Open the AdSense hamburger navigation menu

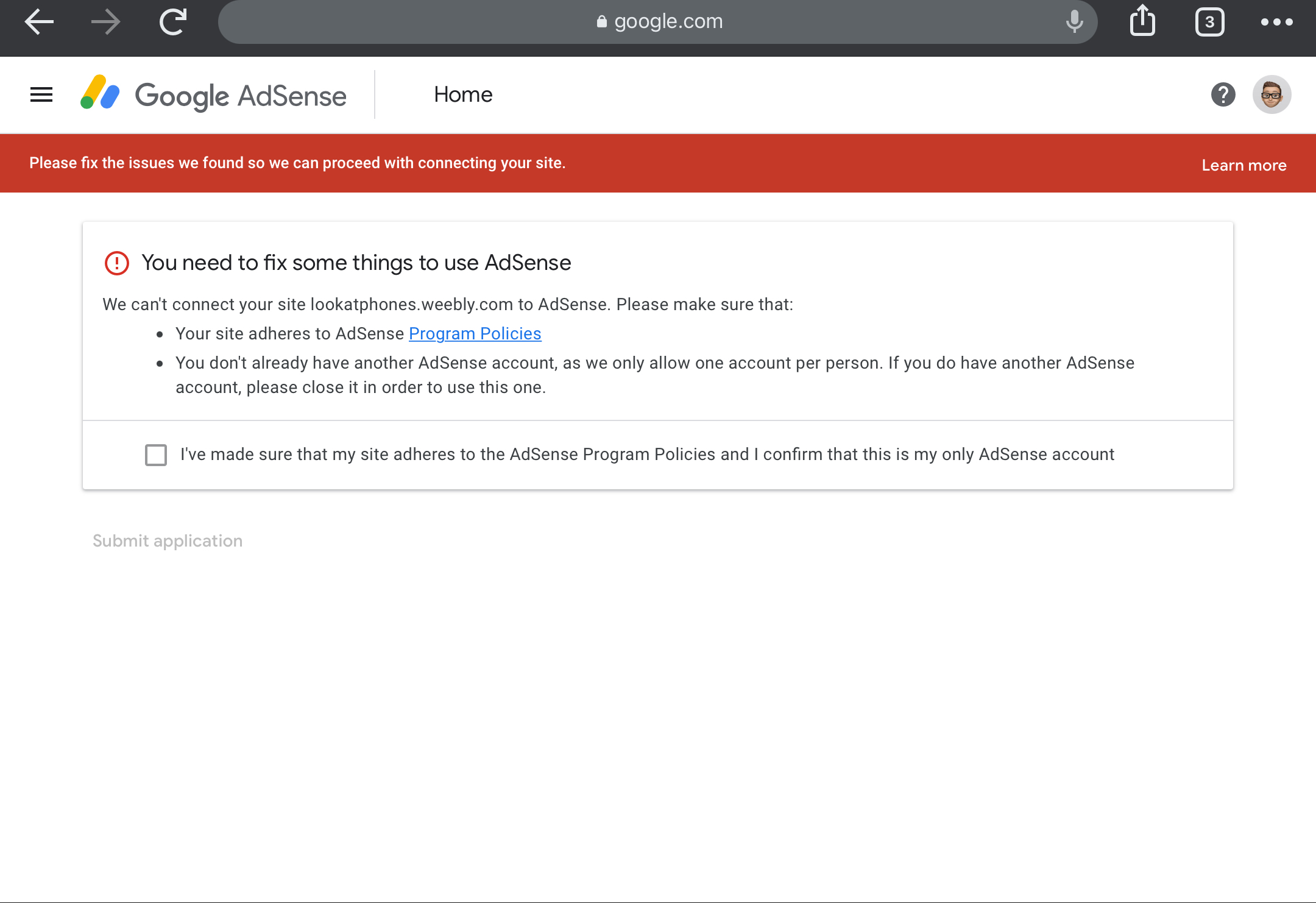point(41,94)
